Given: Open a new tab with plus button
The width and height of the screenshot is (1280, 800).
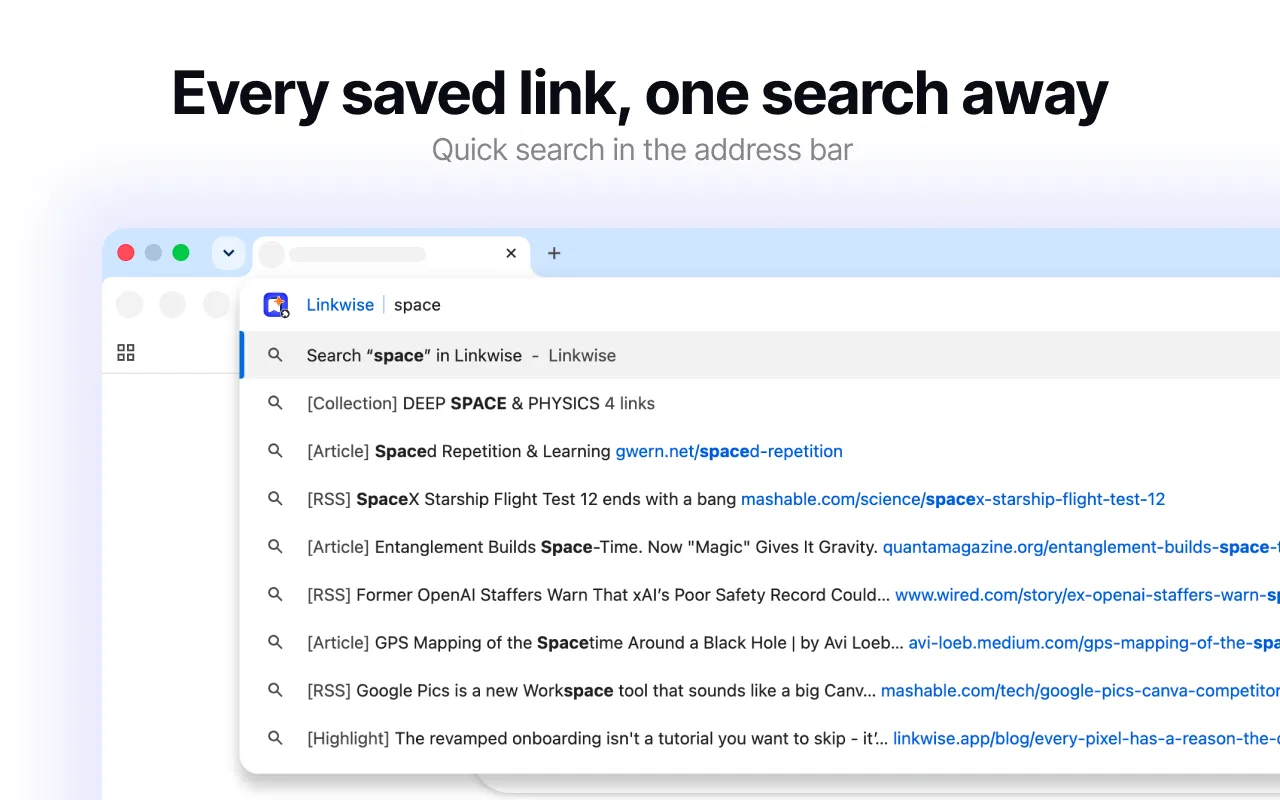Looking at the screenshot, I should pos(554,253).
